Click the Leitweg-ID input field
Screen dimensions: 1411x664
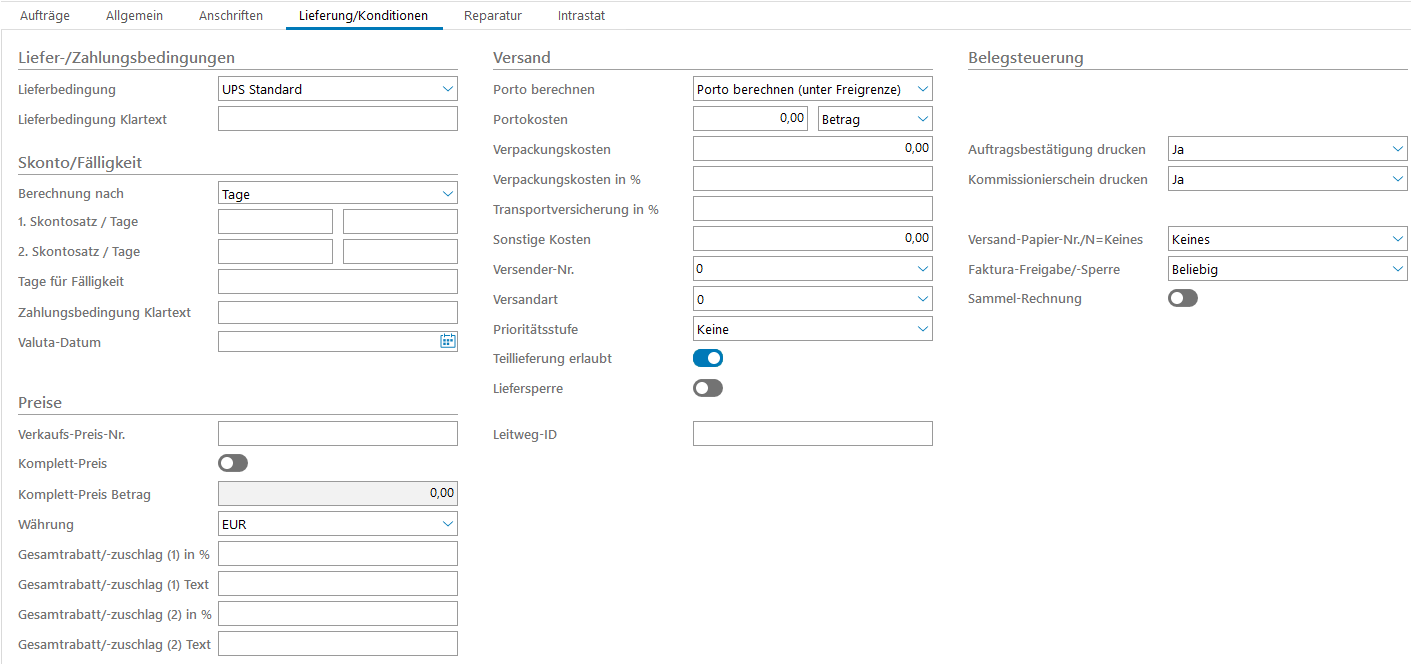812,433
